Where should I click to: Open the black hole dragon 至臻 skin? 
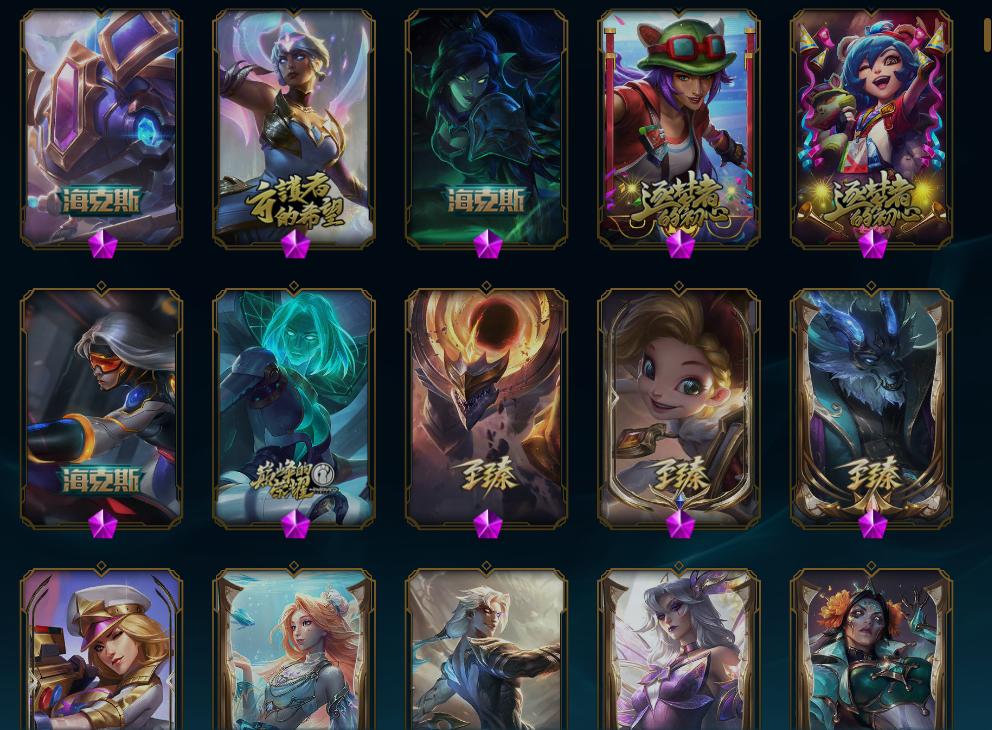coord(487,408)
